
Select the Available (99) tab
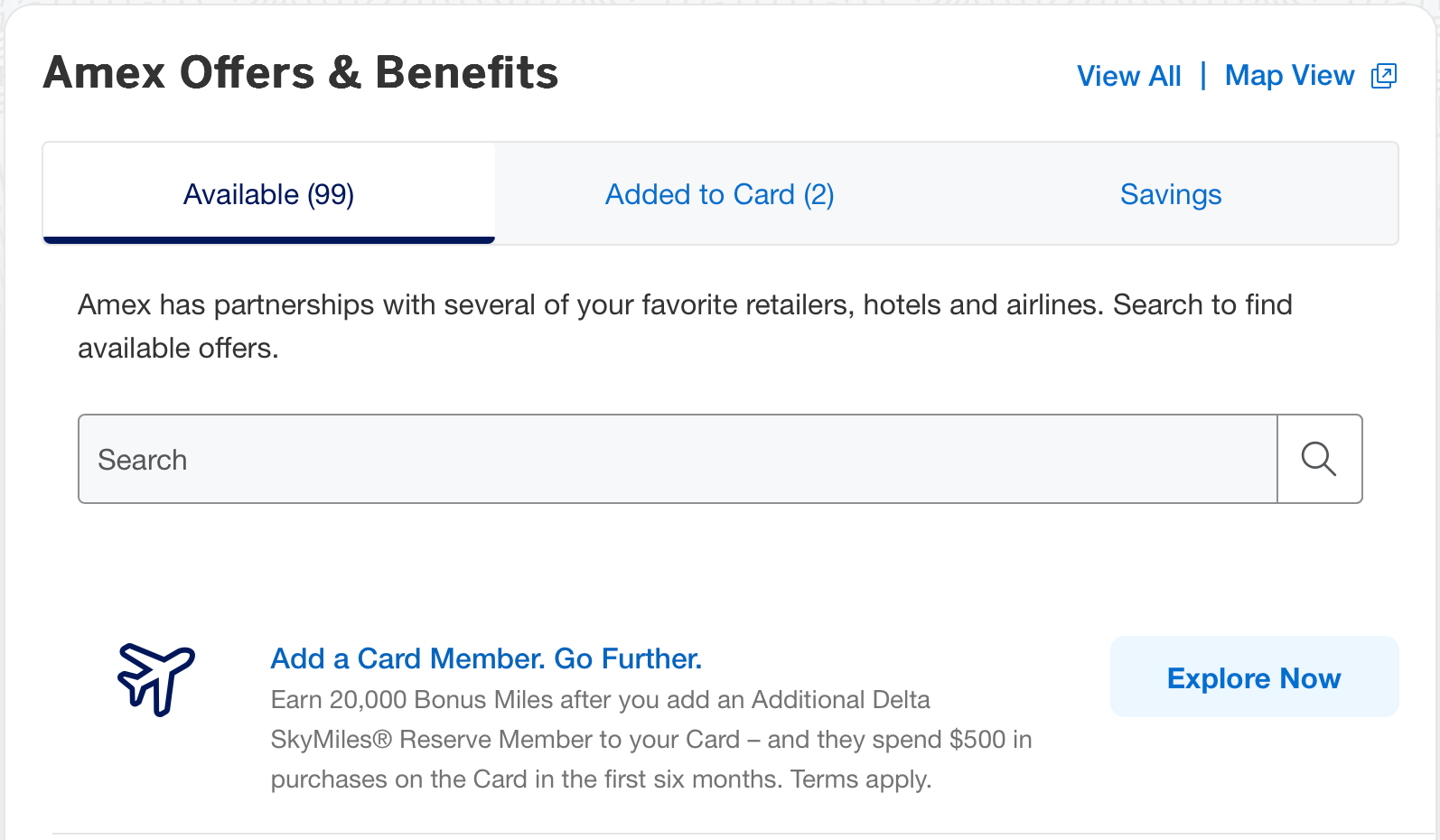pyautogui.click(x=268, y=193)
